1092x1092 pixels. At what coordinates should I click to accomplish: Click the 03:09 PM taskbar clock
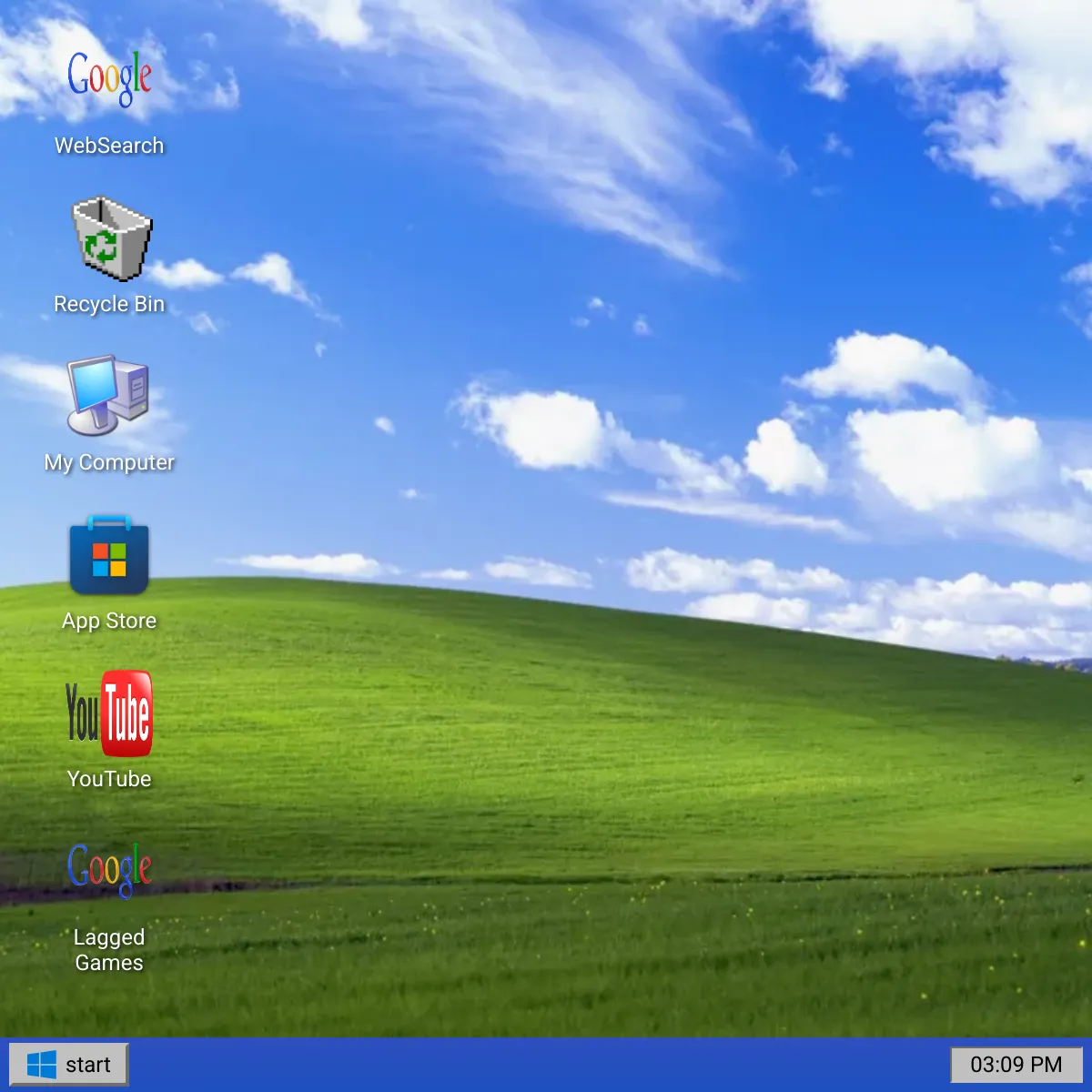1016,1065
